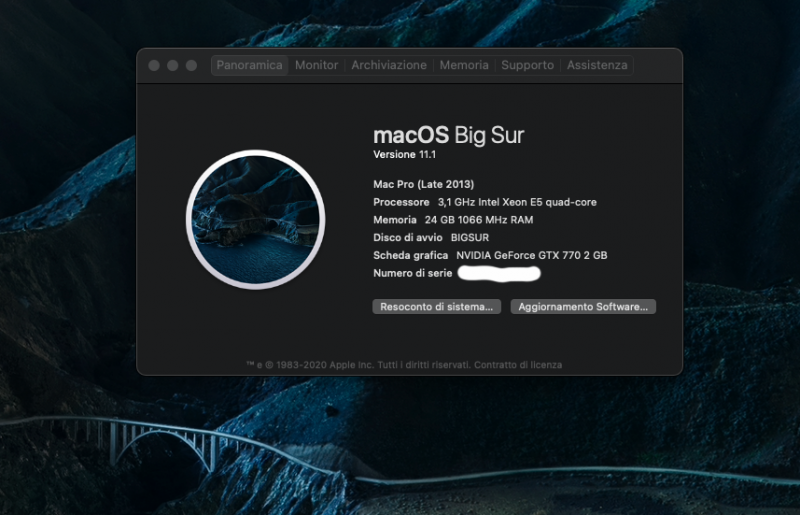Open the Supporto tab

coord(527,65)
